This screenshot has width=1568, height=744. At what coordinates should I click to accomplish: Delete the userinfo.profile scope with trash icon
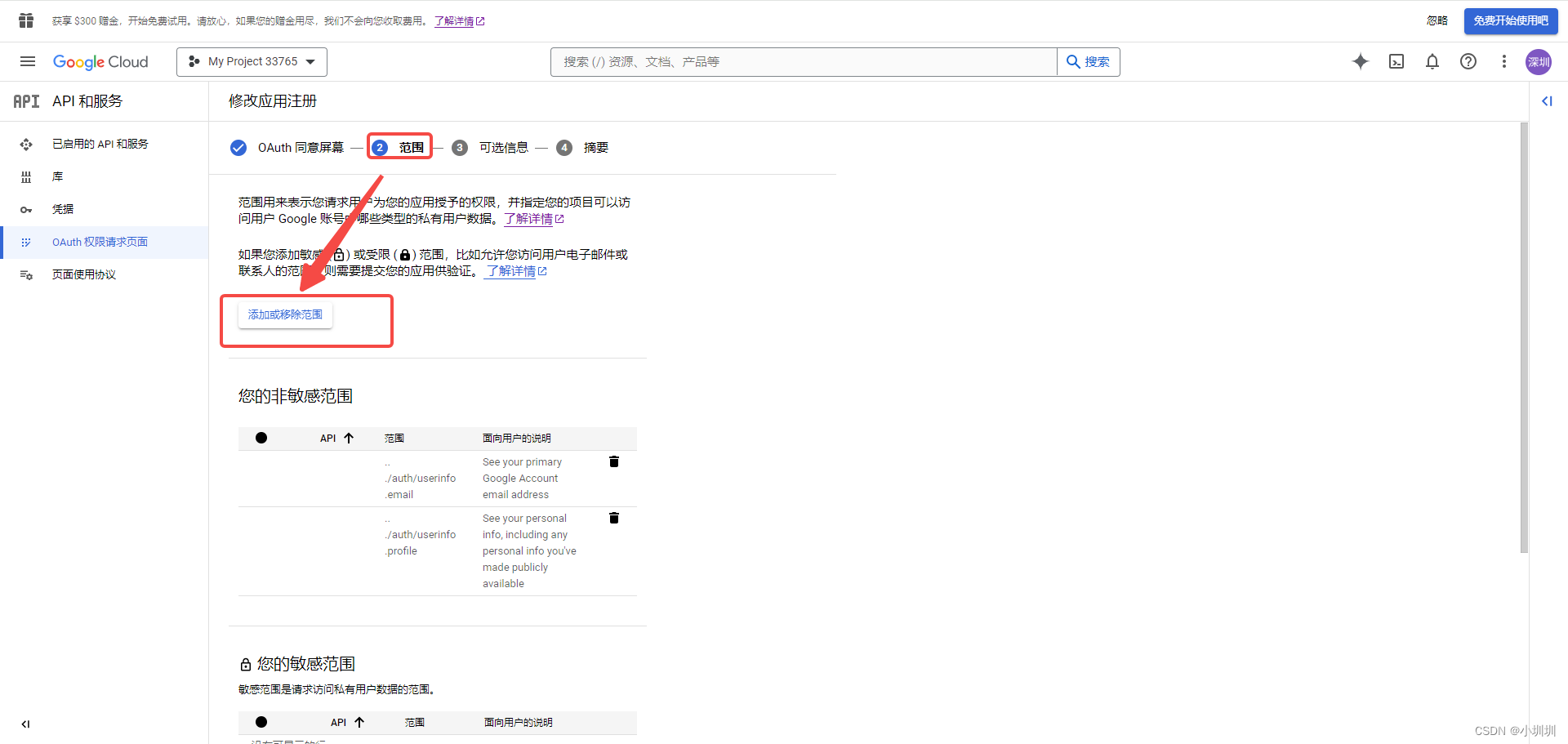[x=613, y=518]
